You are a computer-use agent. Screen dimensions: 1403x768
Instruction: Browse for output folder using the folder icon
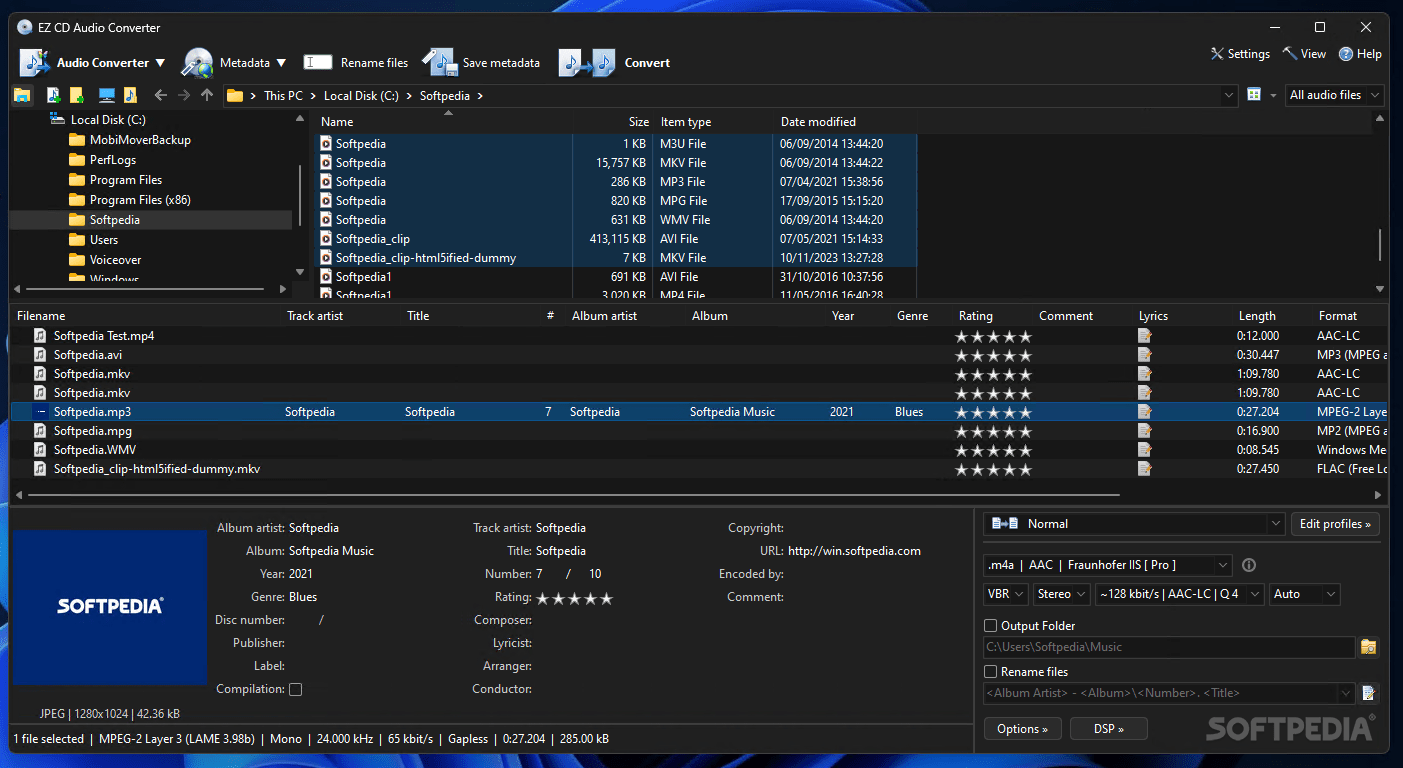click(x=1368, y=647)
